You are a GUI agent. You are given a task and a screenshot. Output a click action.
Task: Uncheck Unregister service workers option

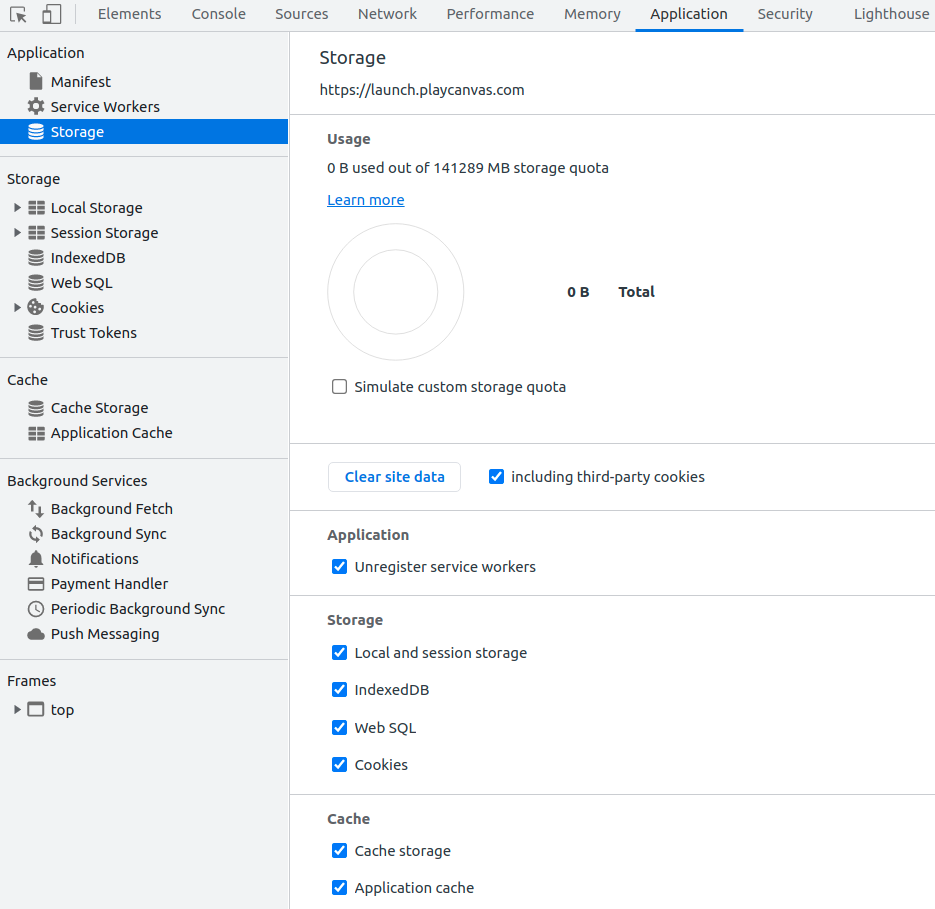(340, 567)
